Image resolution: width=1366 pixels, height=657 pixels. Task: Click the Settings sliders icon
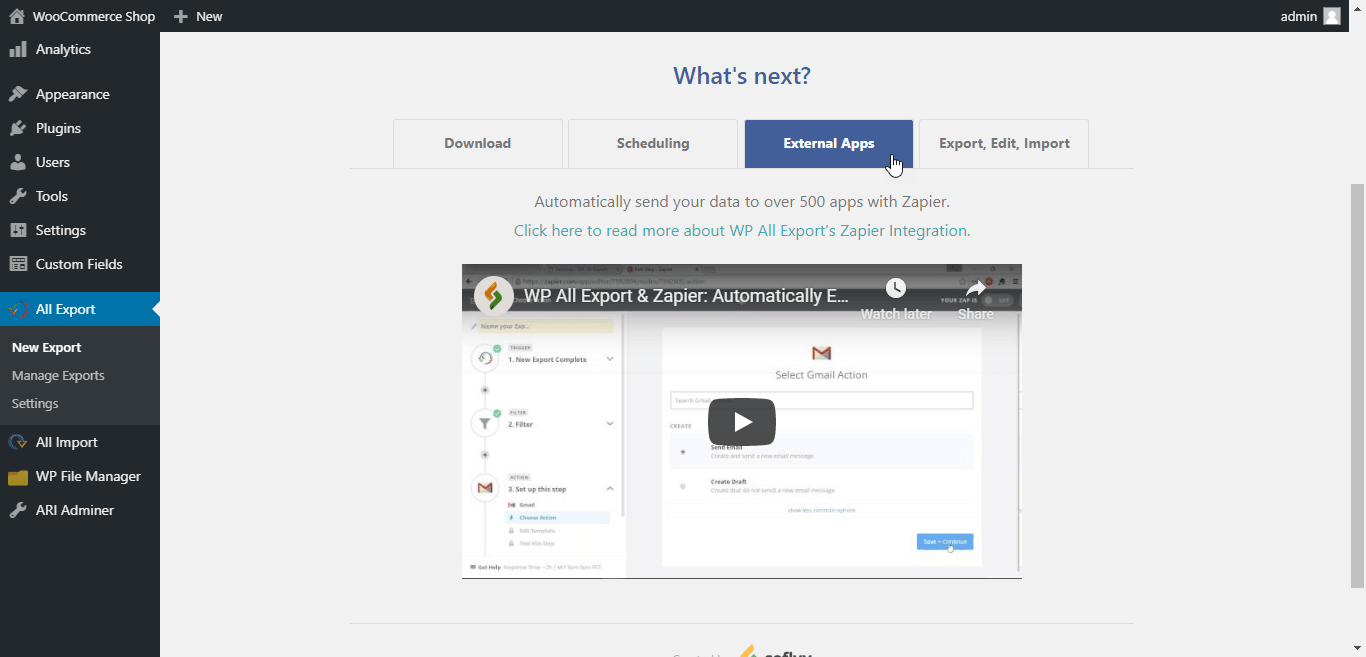coord(18,230)
